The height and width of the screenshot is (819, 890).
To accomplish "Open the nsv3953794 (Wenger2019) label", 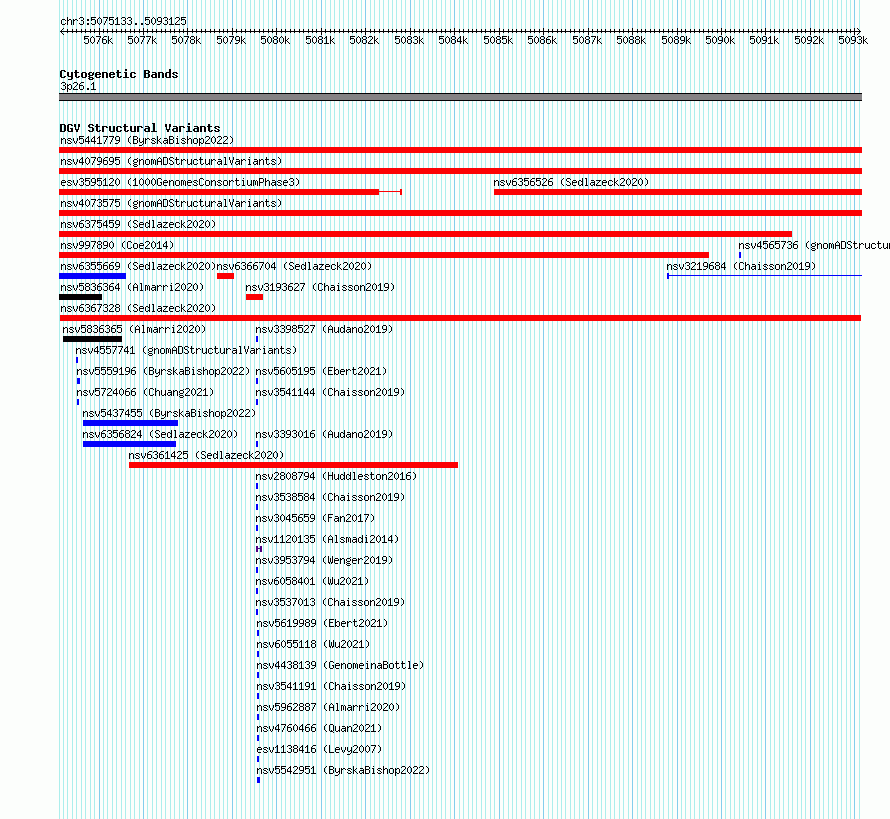I will pos(324,560).
